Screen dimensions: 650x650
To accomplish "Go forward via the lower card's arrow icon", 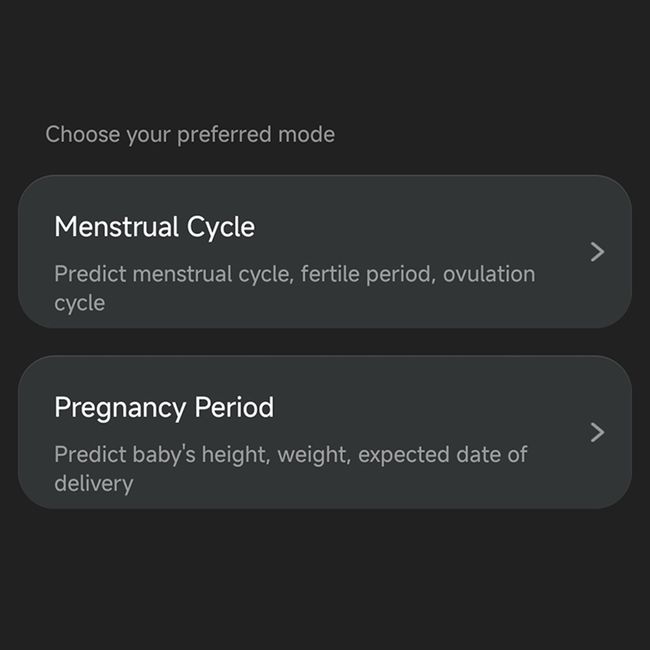I will pyautogui.click(x=597, y=432).
